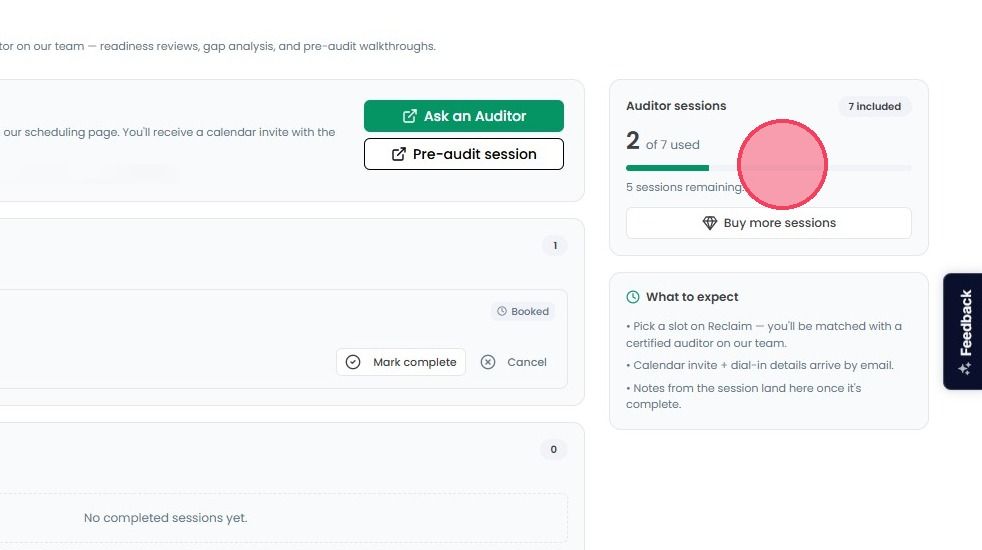
Task: Click the 7 included badge
Action: (x=874, y=106)
